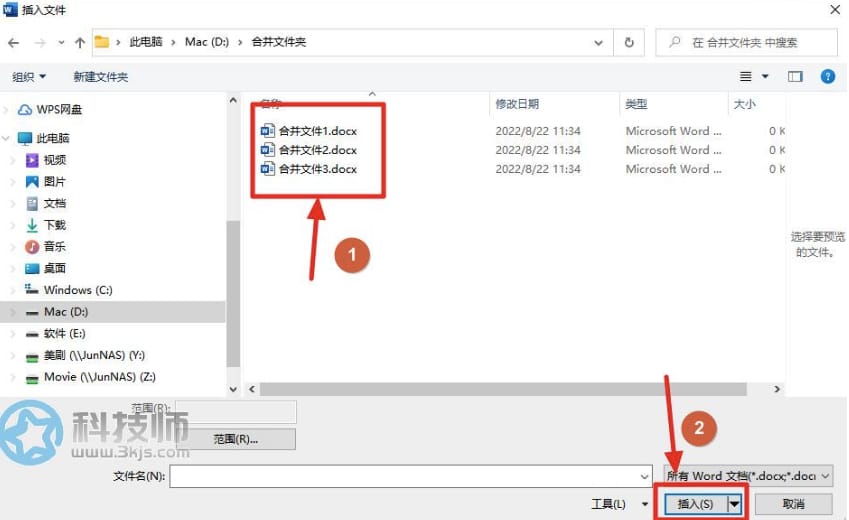Open help with the question mark icon
The width and height of the screenshot is (849, 520).
pos(827,76)
